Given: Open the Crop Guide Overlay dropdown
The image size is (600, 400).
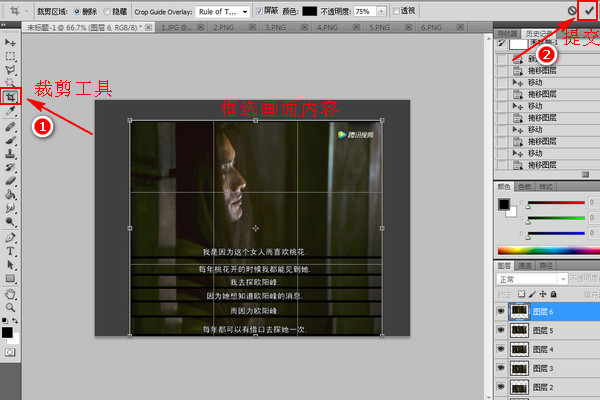Looking at the screenshot, I should click(x=223, y=12).
